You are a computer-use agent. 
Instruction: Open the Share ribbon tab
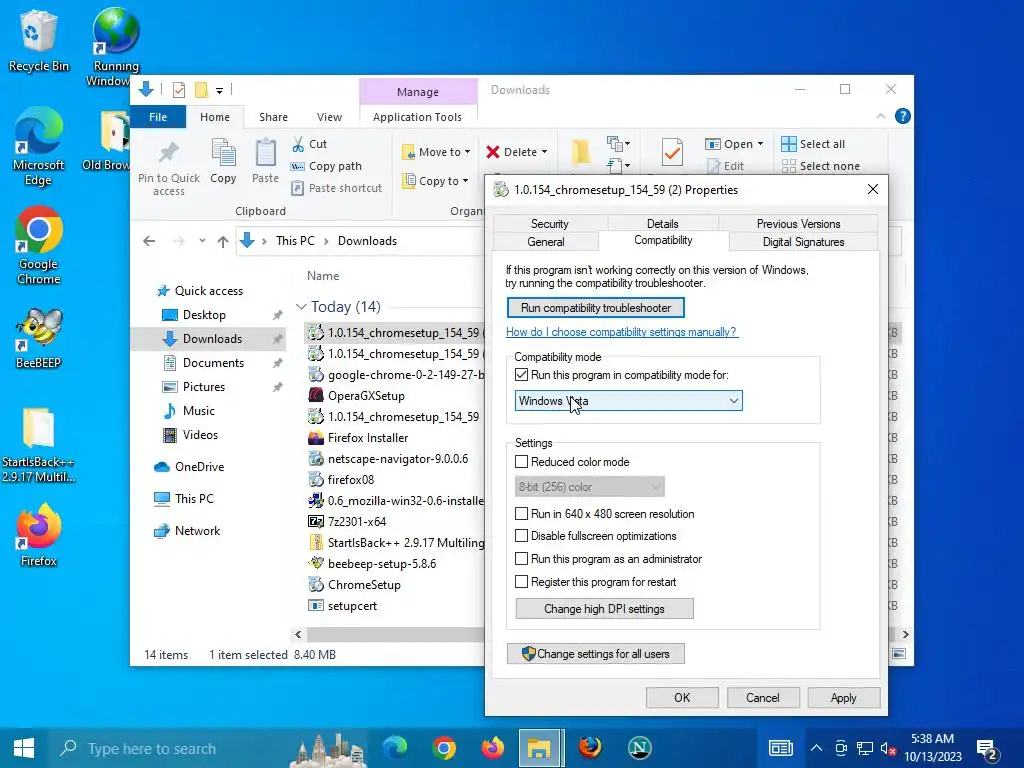pyautogui.click(x=273, y=117)
